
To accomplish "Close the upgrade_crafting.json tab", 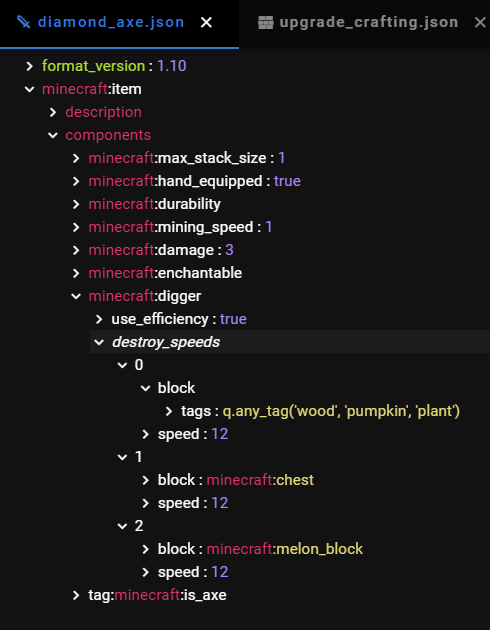I will pyautogui.click(x=480, y=22).
